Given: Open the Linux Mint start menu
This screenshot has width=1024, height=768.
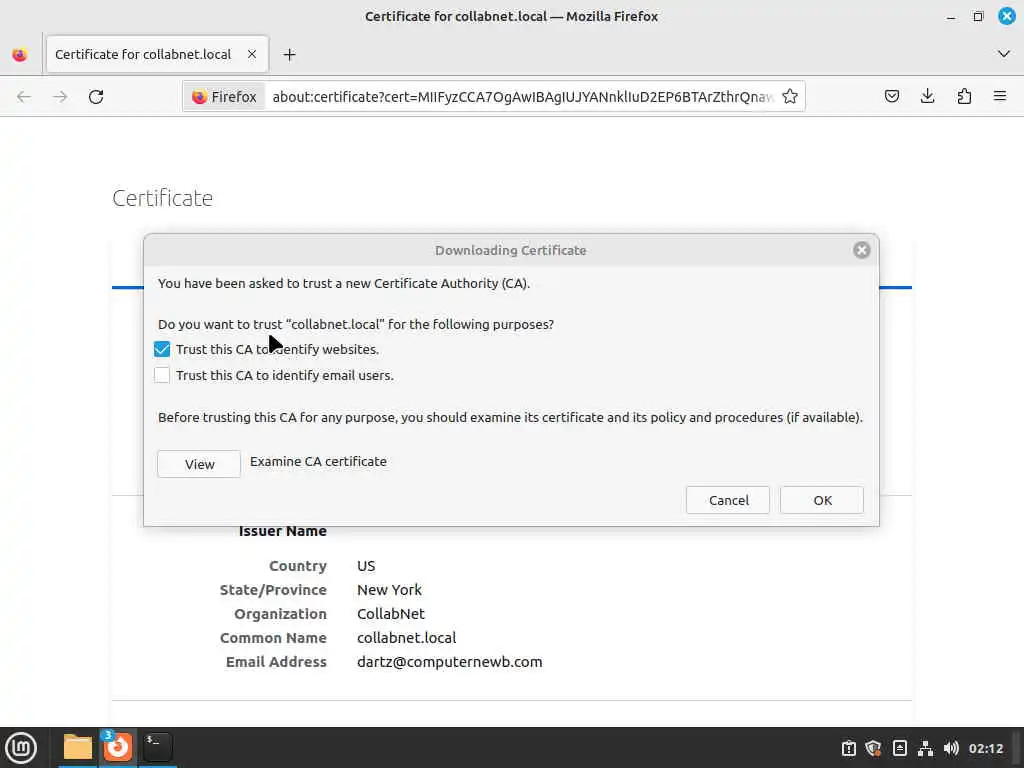Looking at the screenshot, I should (x=21, y=748).
